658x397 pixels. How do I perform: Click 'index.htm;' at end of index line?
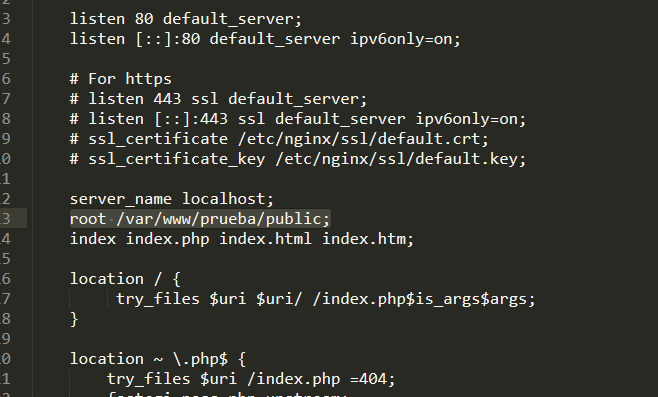tap(368, 239)
